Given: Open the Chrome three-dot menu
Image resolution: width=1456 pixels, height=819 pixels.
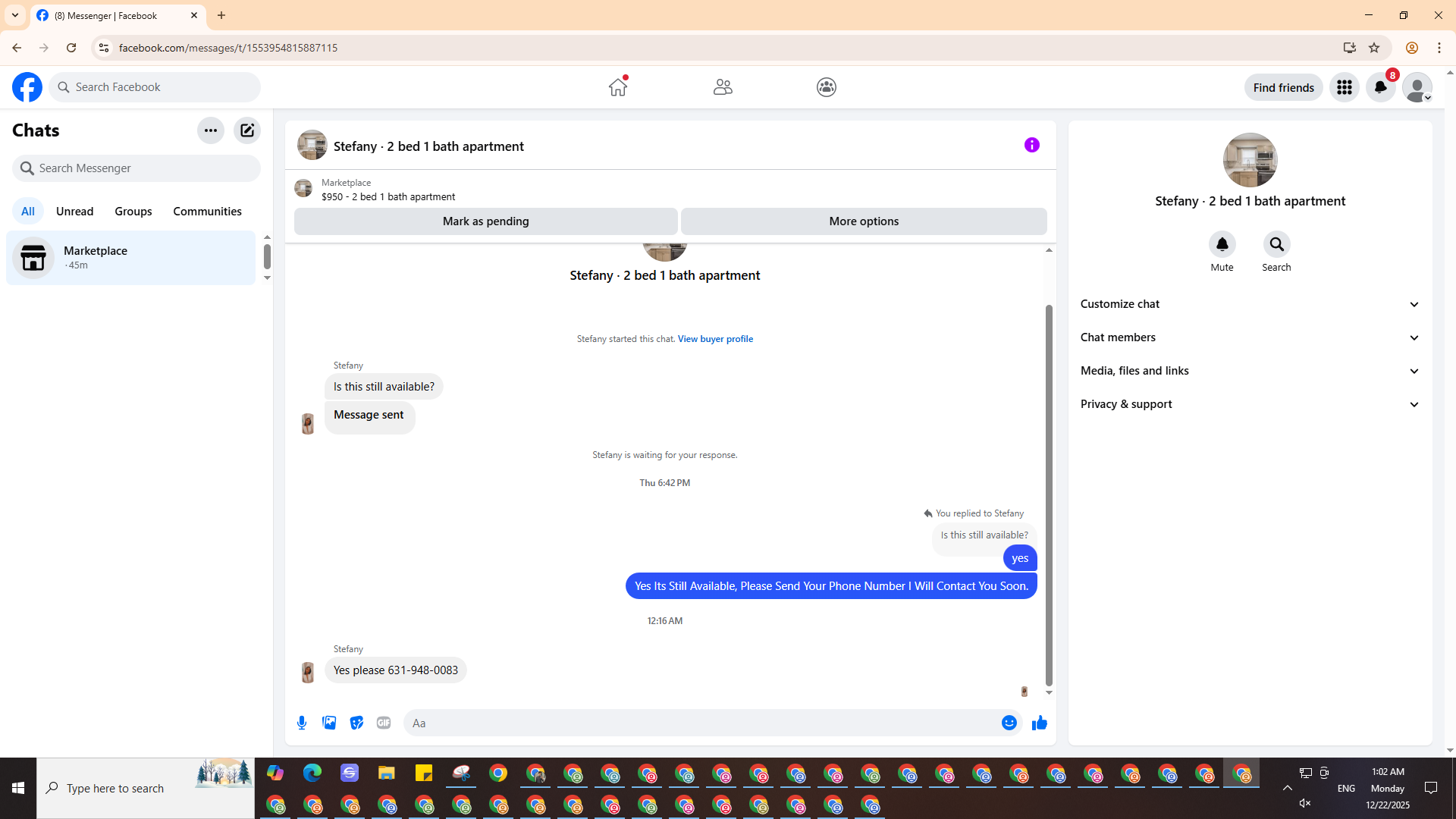Looking at the screenshot, I should (x=1439, y=48).
